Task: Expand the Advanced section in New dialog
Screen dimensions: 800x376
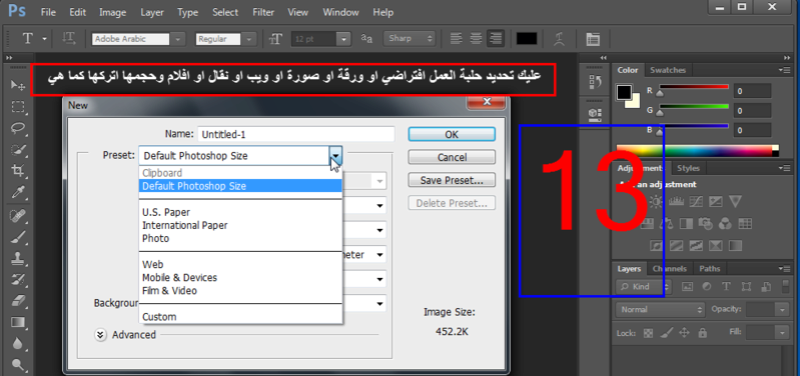Action: (x=101, y=335)
